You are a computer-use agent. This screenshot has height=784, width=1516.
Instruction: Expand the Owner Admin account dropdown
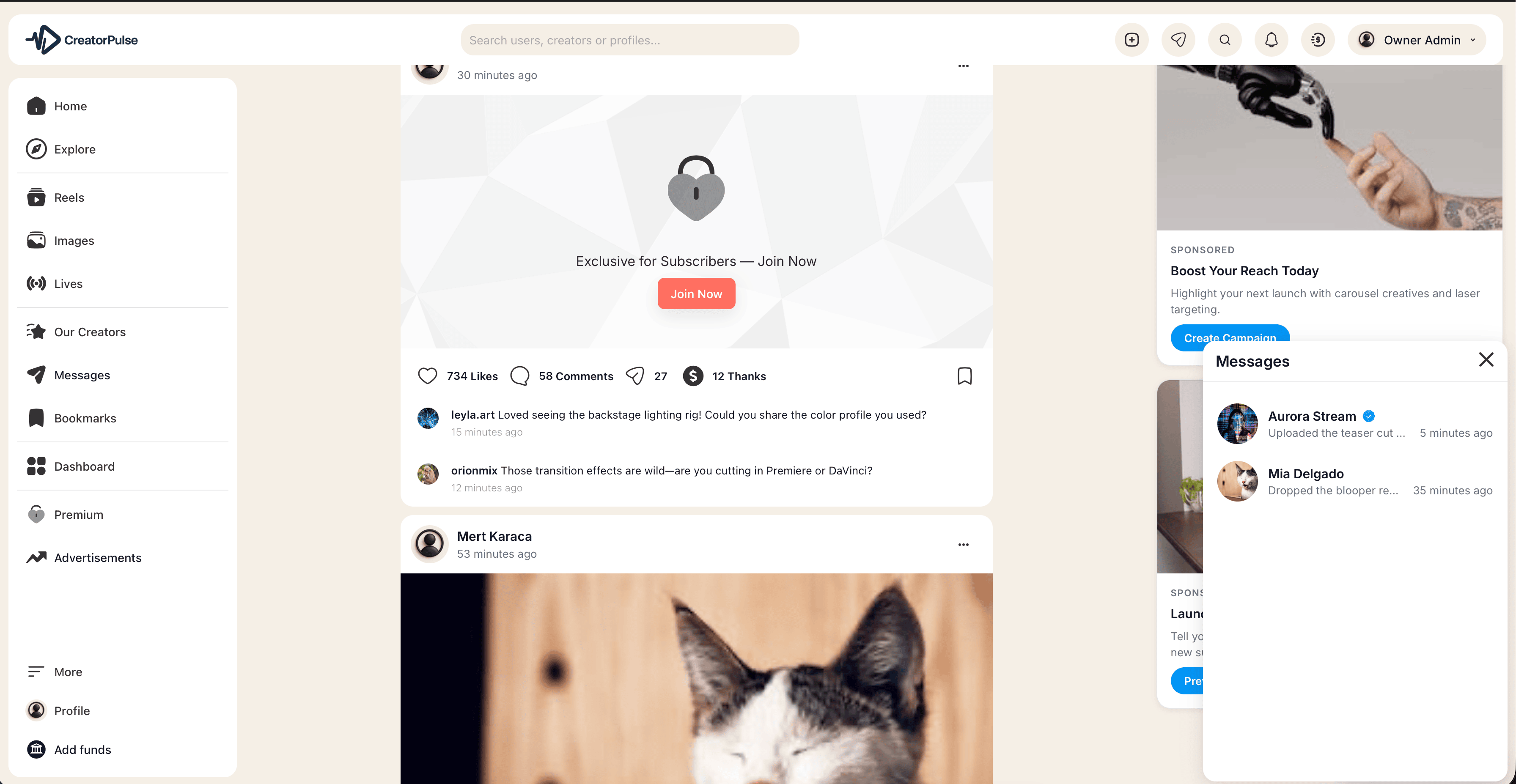click(1417, 40)
